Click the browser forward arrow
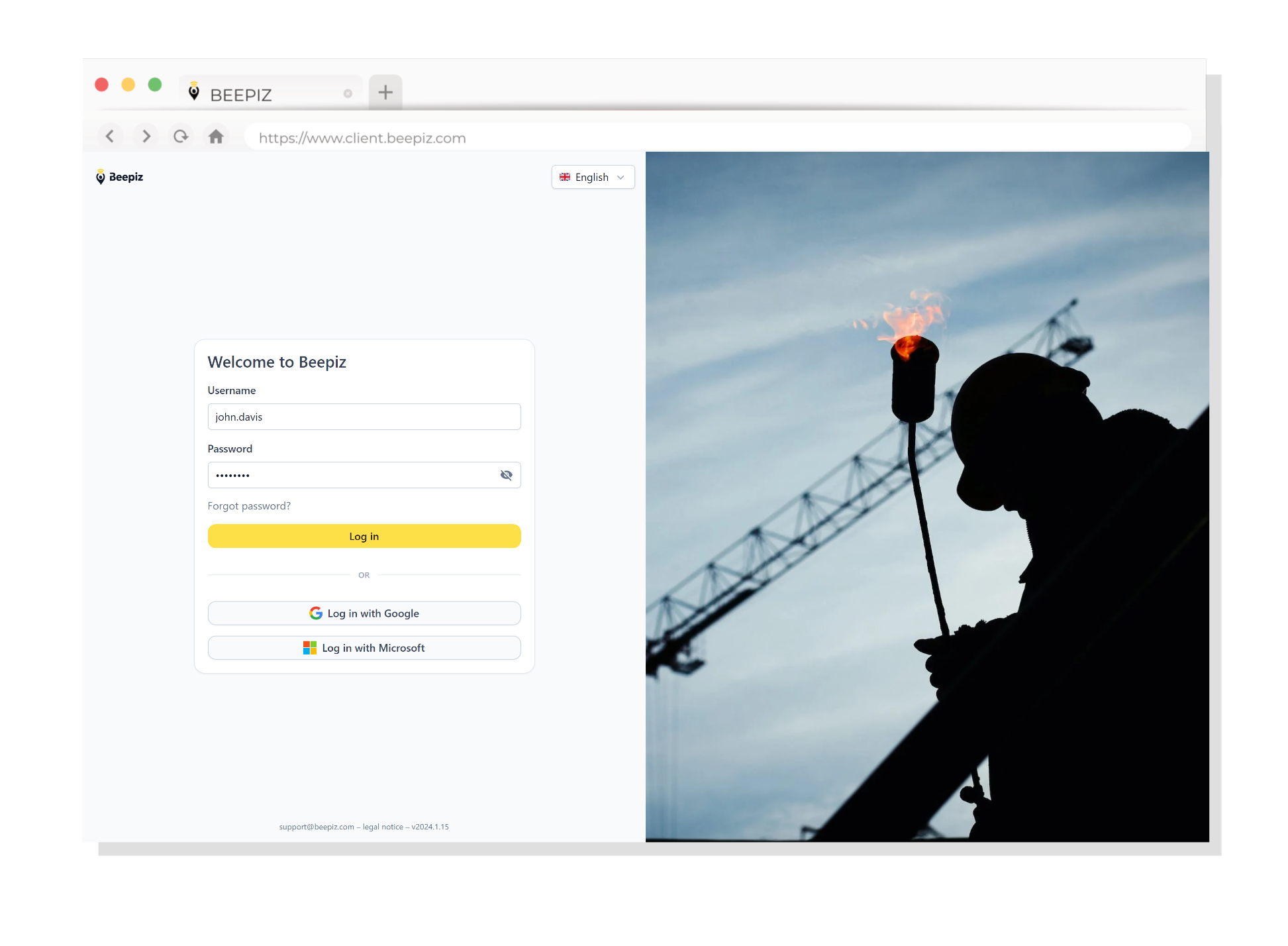1288x946 pixels. pyautogui.click(x=146, y=136)
